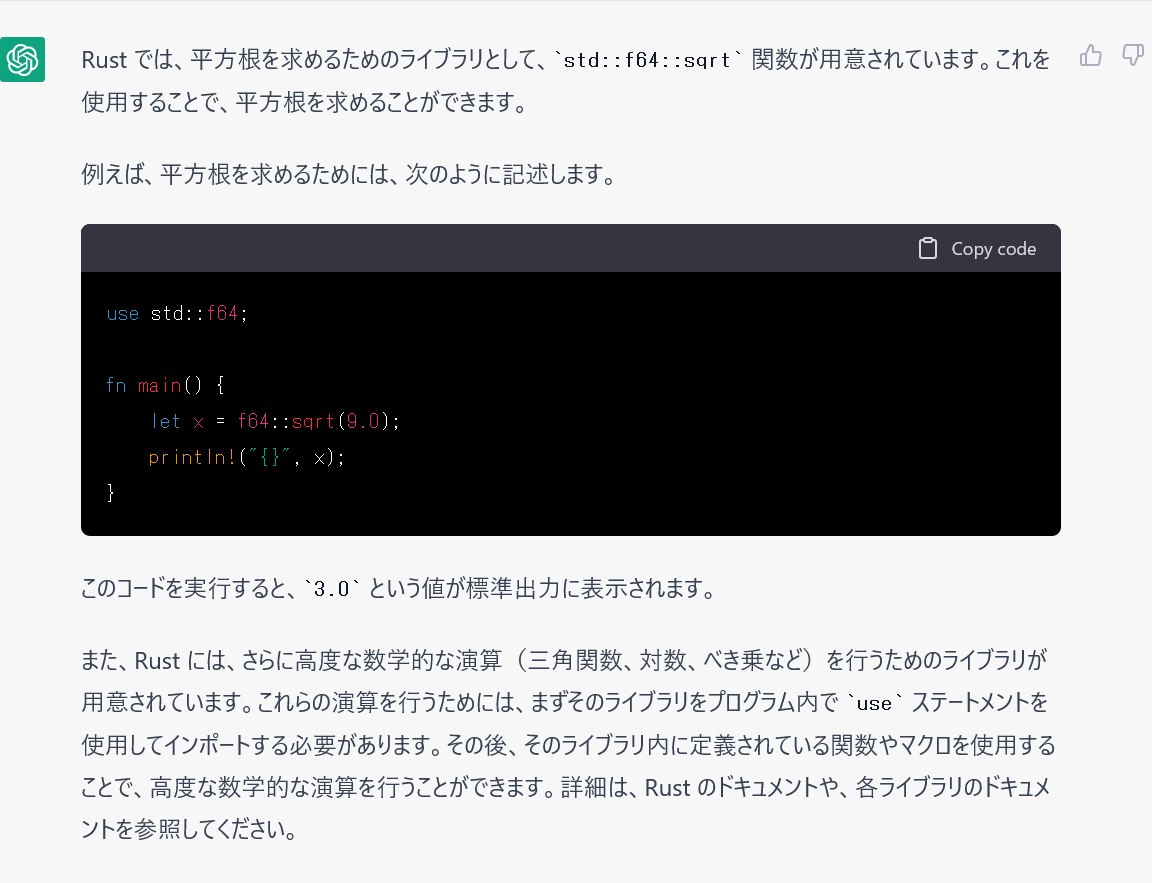Click the text ントを参照してください。
1152x883 pixels.
click(x=190, y=829)
